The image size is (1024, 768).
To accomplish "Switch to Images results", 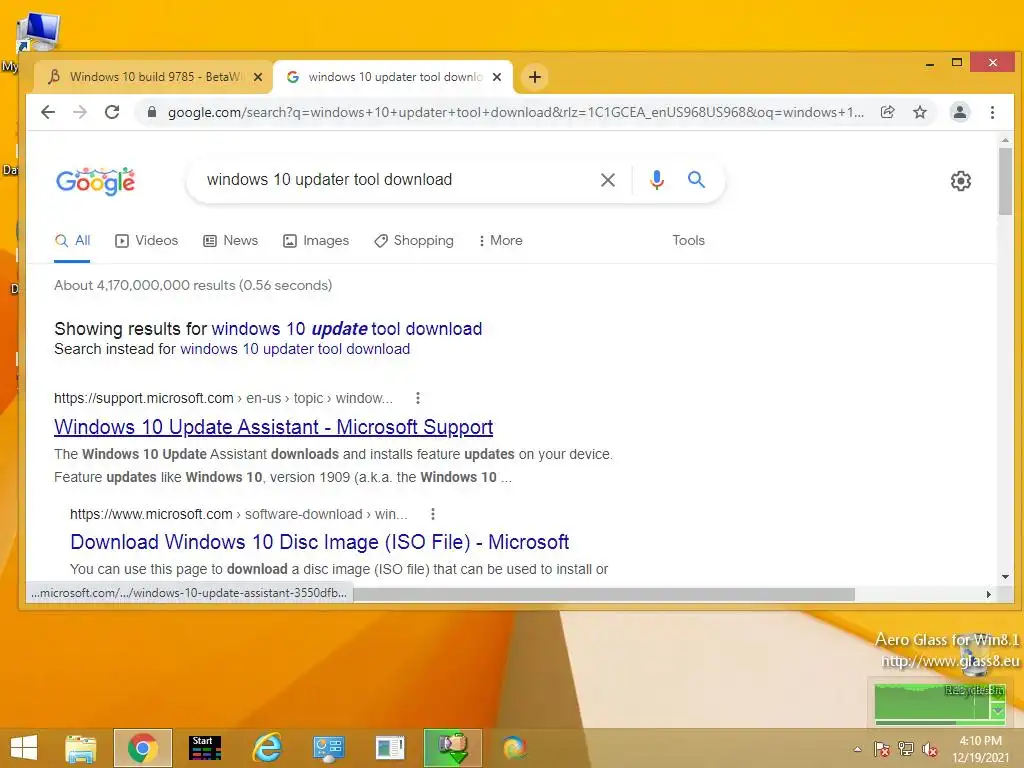I will pos(316,241).
